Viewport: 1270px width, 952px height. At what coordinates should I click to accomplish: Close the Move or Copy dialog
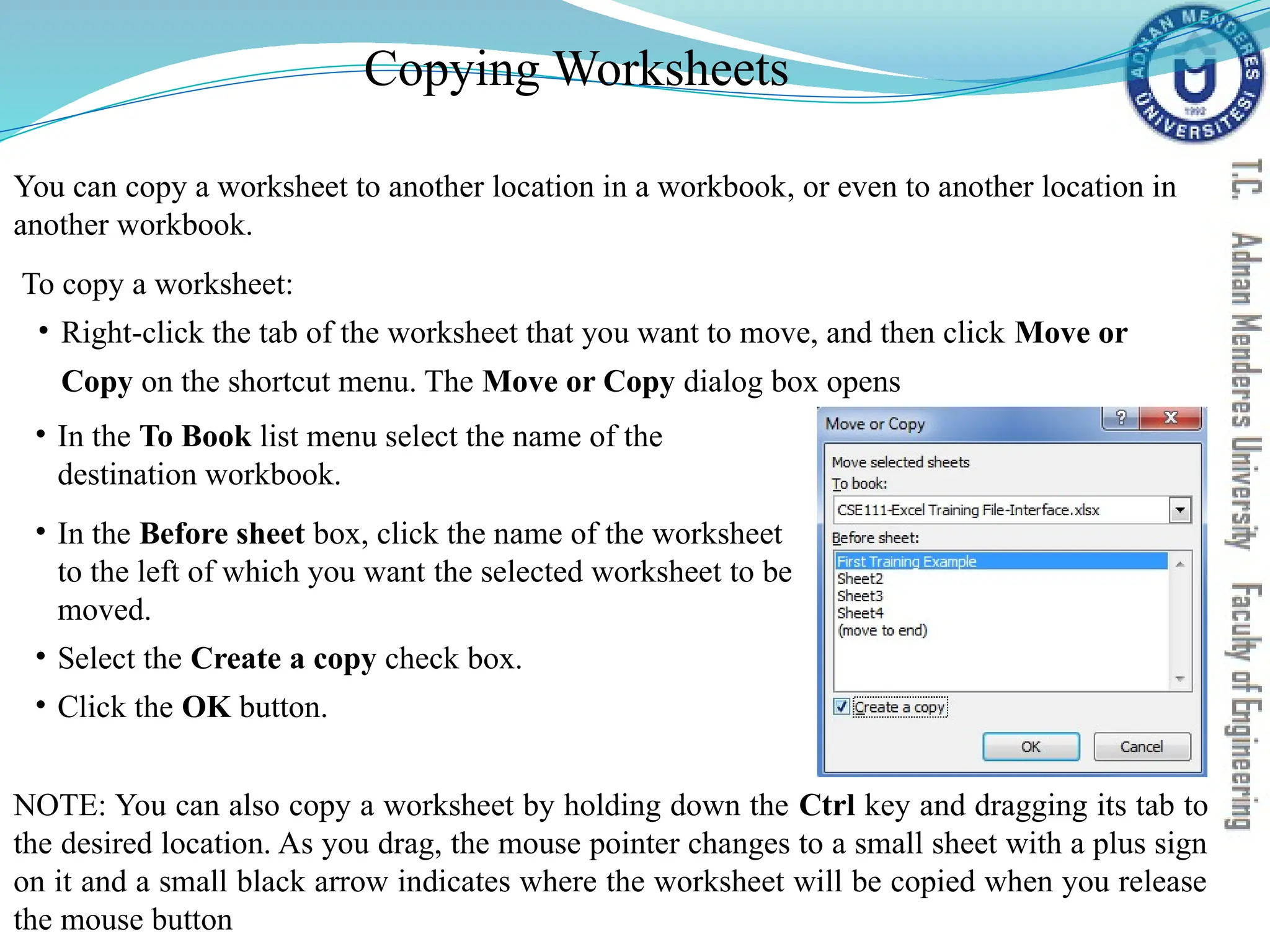click(x=1170, y=418)
